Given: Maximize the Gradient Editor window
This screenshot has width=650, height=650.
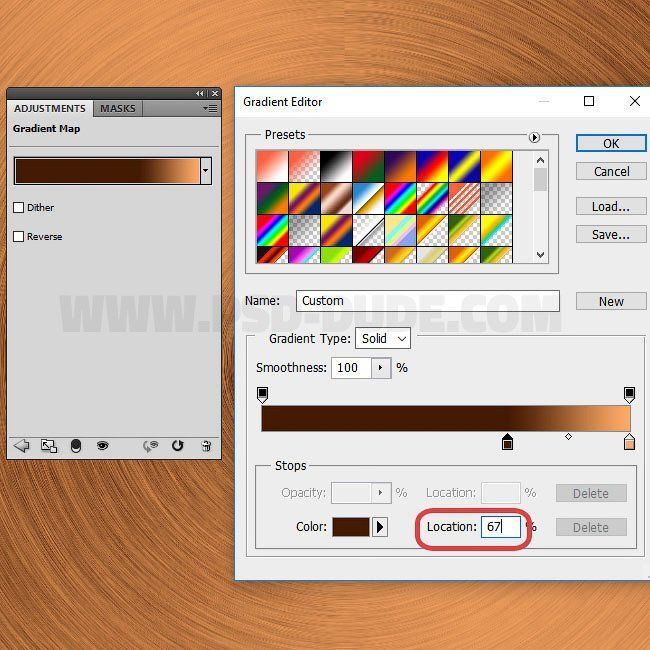Looking at the screenshot, I should pos(589,101).
